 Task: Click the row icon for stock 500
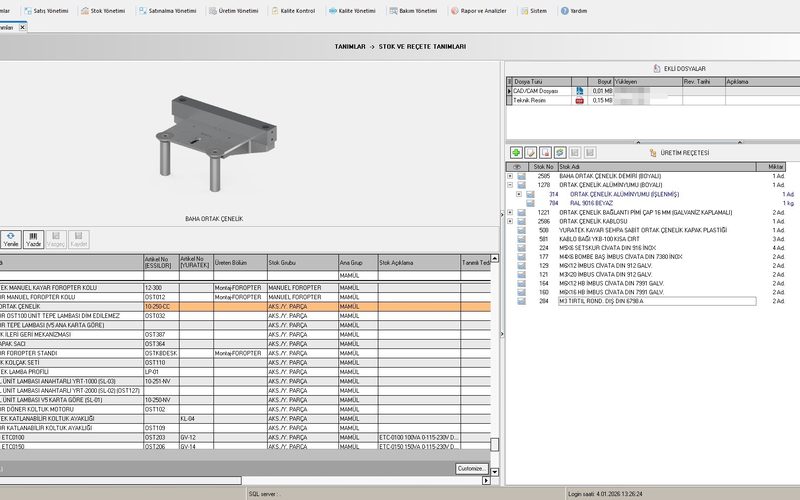pyautogui.click(x=521, y=230)
